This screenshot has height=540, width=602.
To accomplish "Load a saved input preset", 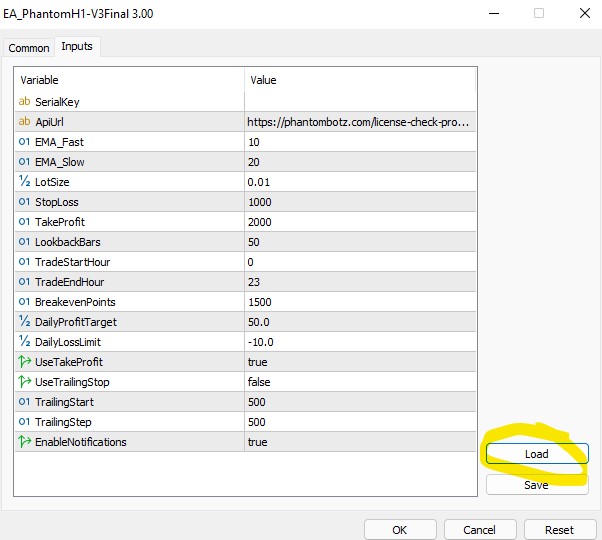I will [537, 454].
